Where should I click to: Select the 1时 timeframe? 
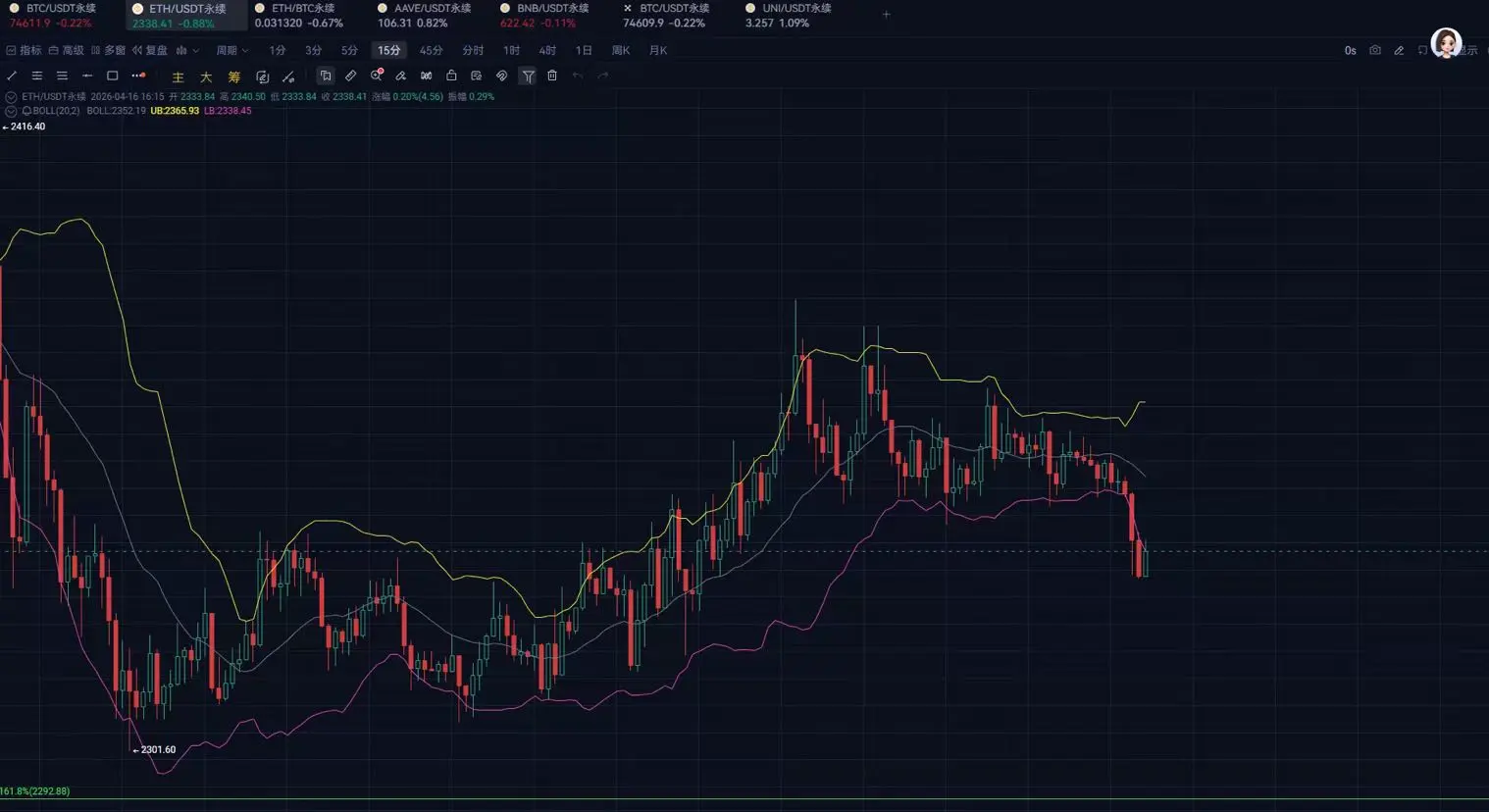[x=511, y=50]
